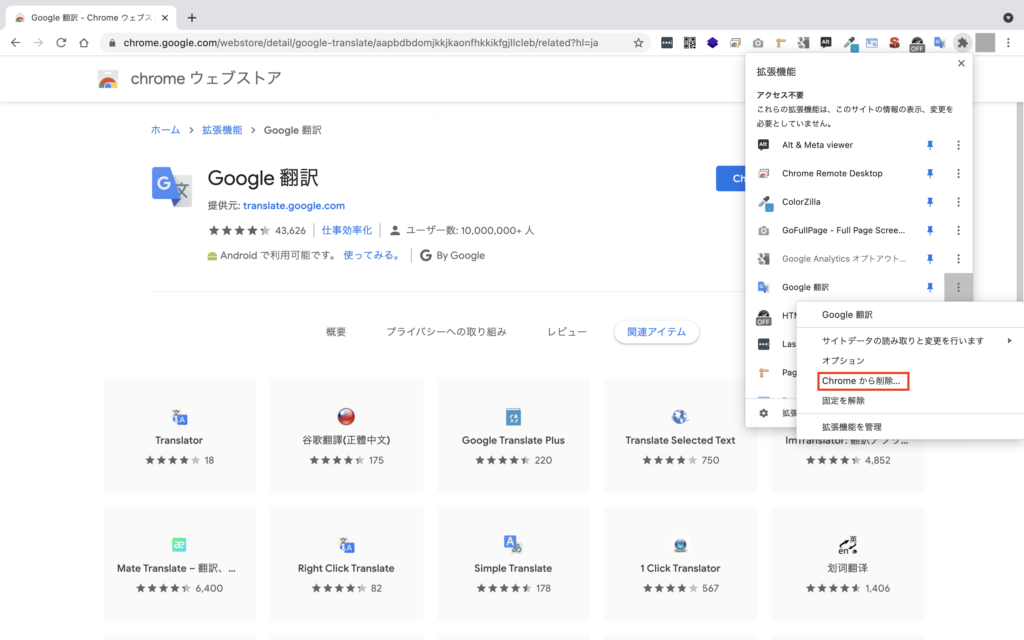Unpin Chrome Remote Desktop from toolbar
Image resolution: width=1024 pixels, height=640 pixels.
coord(929,174)
